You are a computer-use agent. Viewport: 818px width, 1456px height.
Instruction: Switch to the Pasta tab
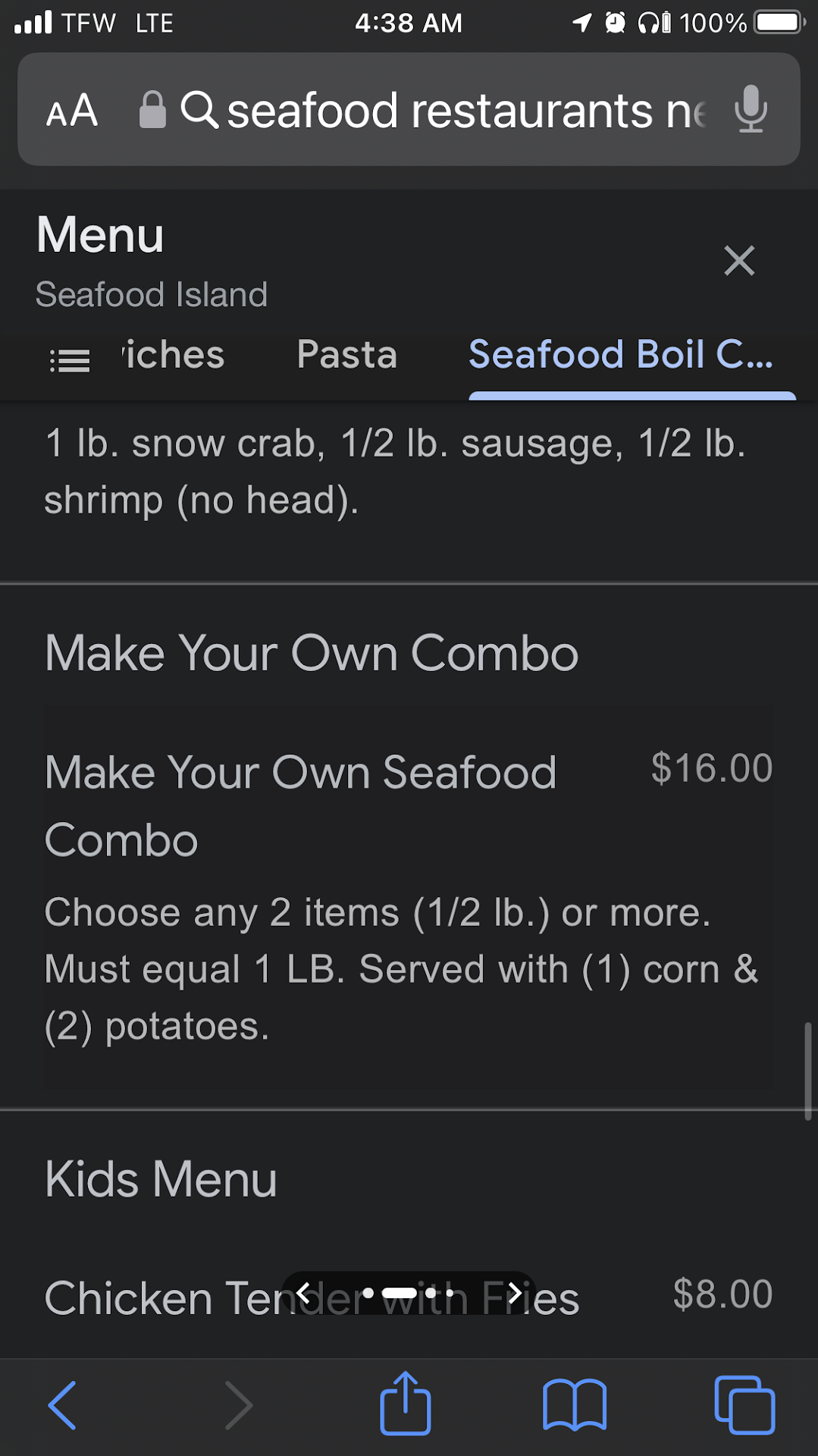pos(347,355)
